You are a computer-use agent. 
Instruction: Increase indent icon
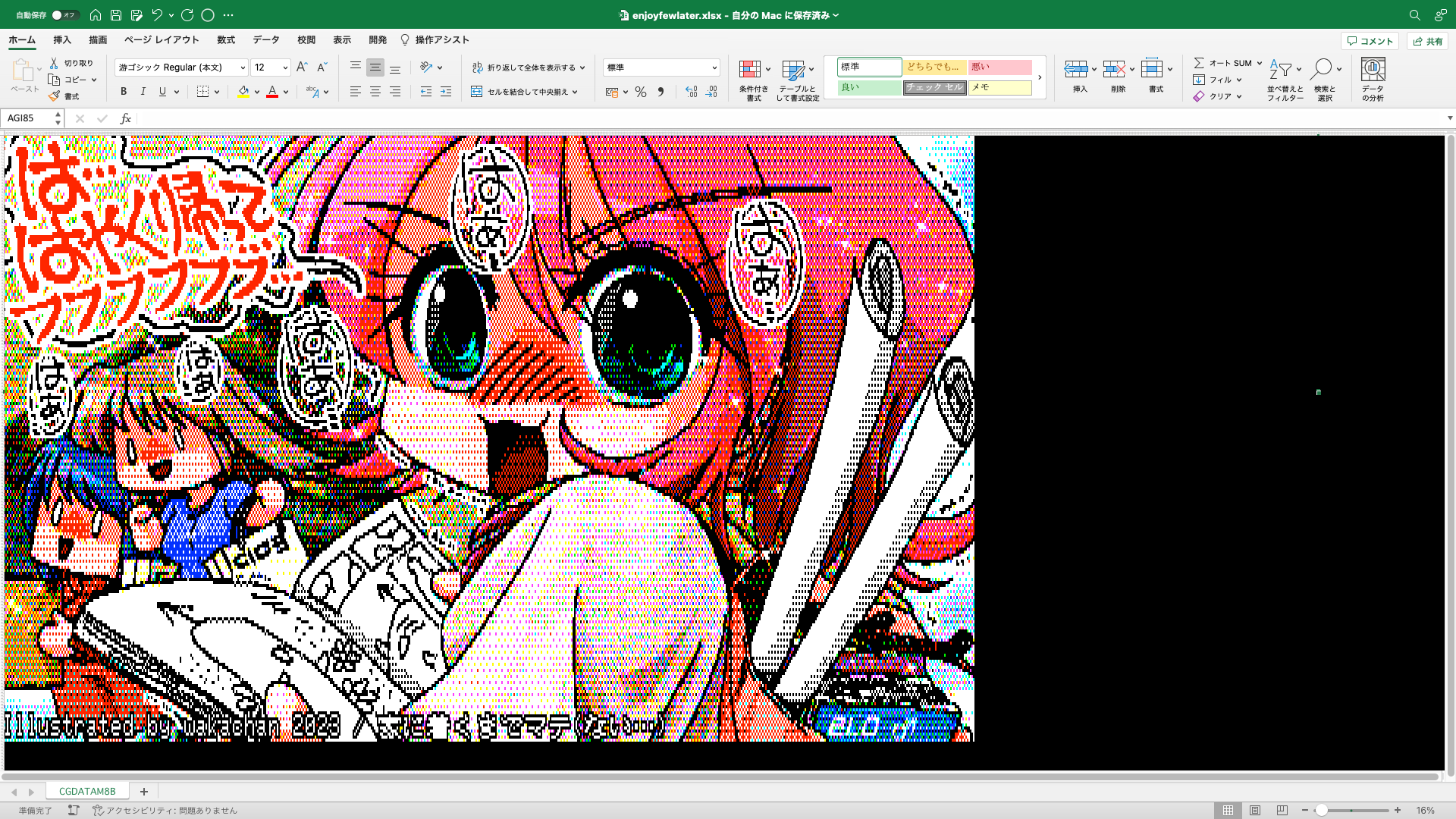point(446,91)
